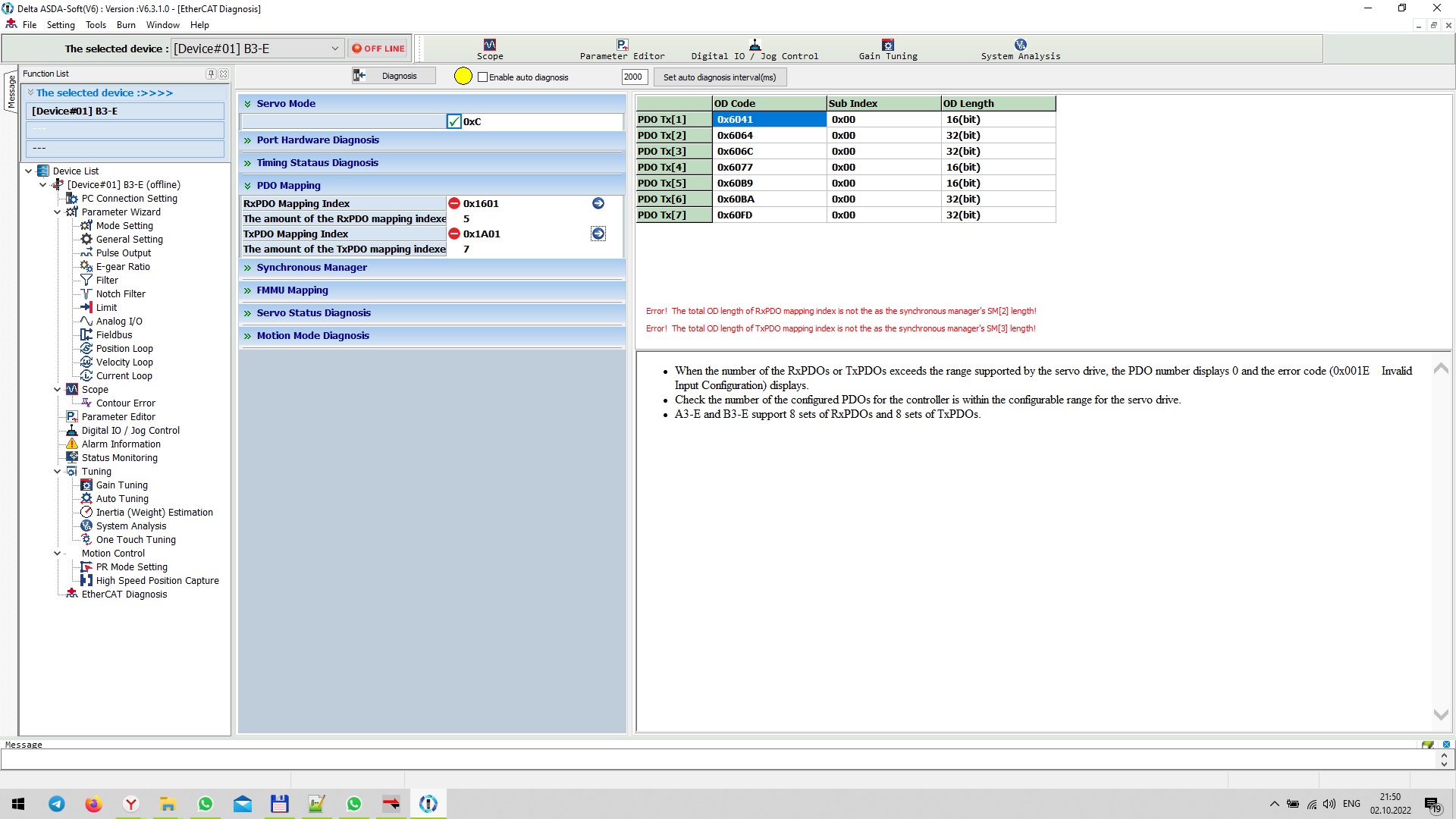The image size is (1456, 819).
Task: Select [Device#01] B3-E in selected device list
Action: [x=125, y=111]
